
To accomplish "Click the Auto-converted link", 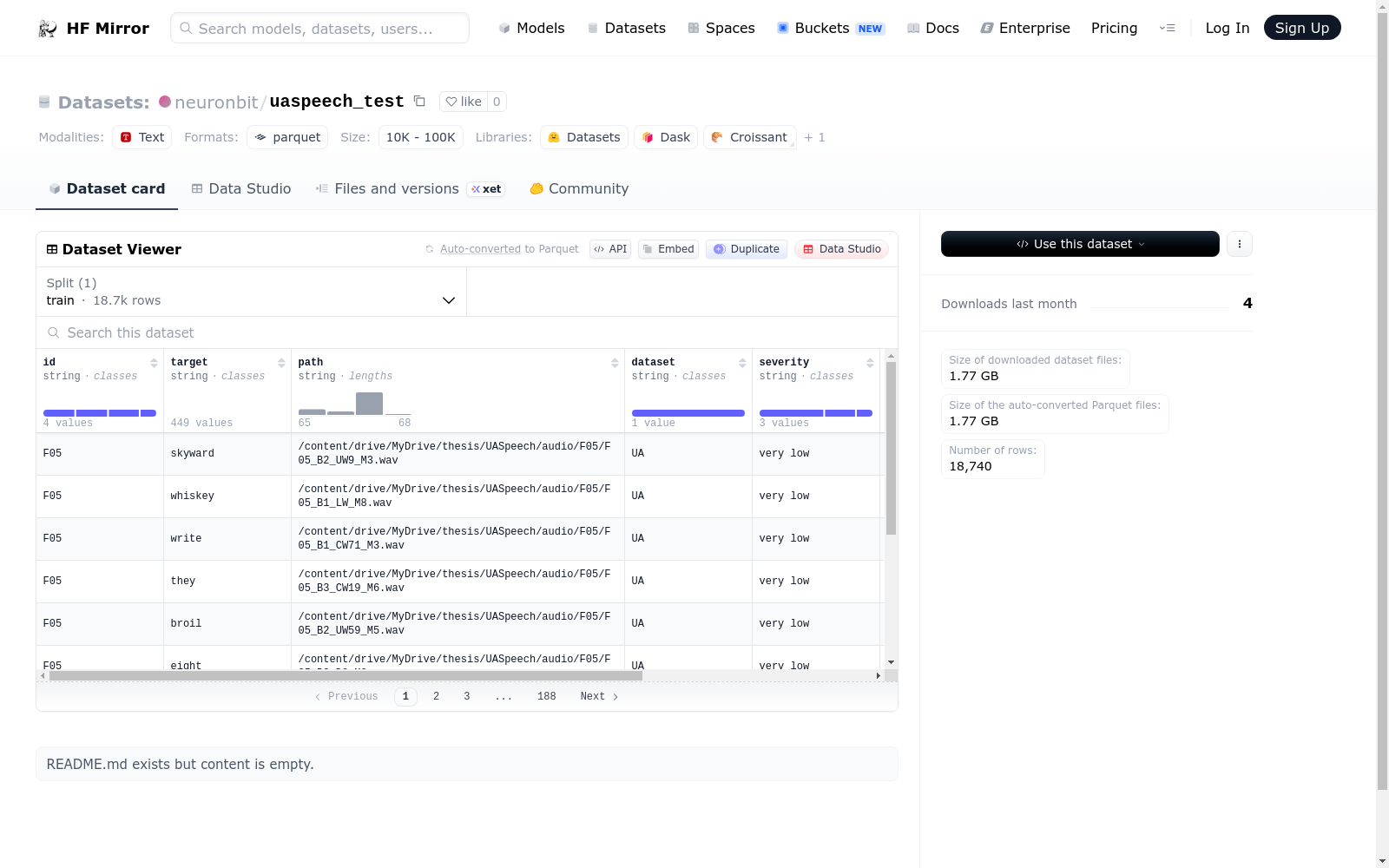I will click(480, 249).
